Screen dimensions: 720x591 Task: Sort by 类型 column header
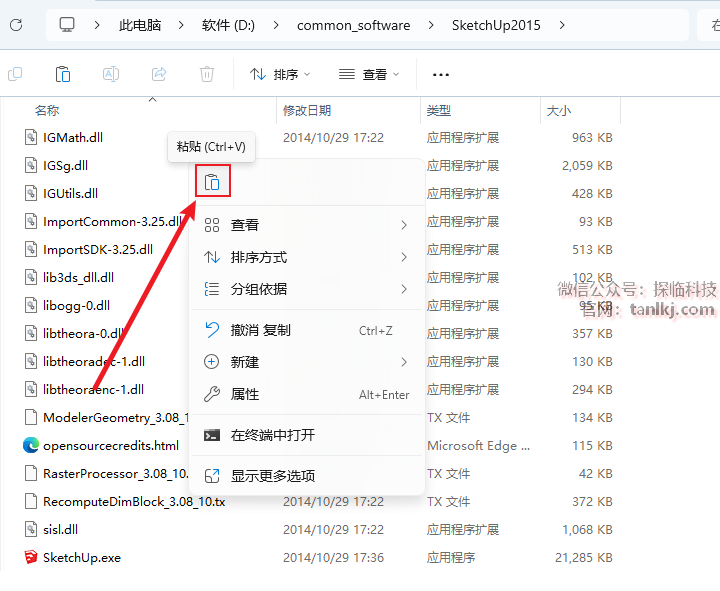click(x=439, y=111)
